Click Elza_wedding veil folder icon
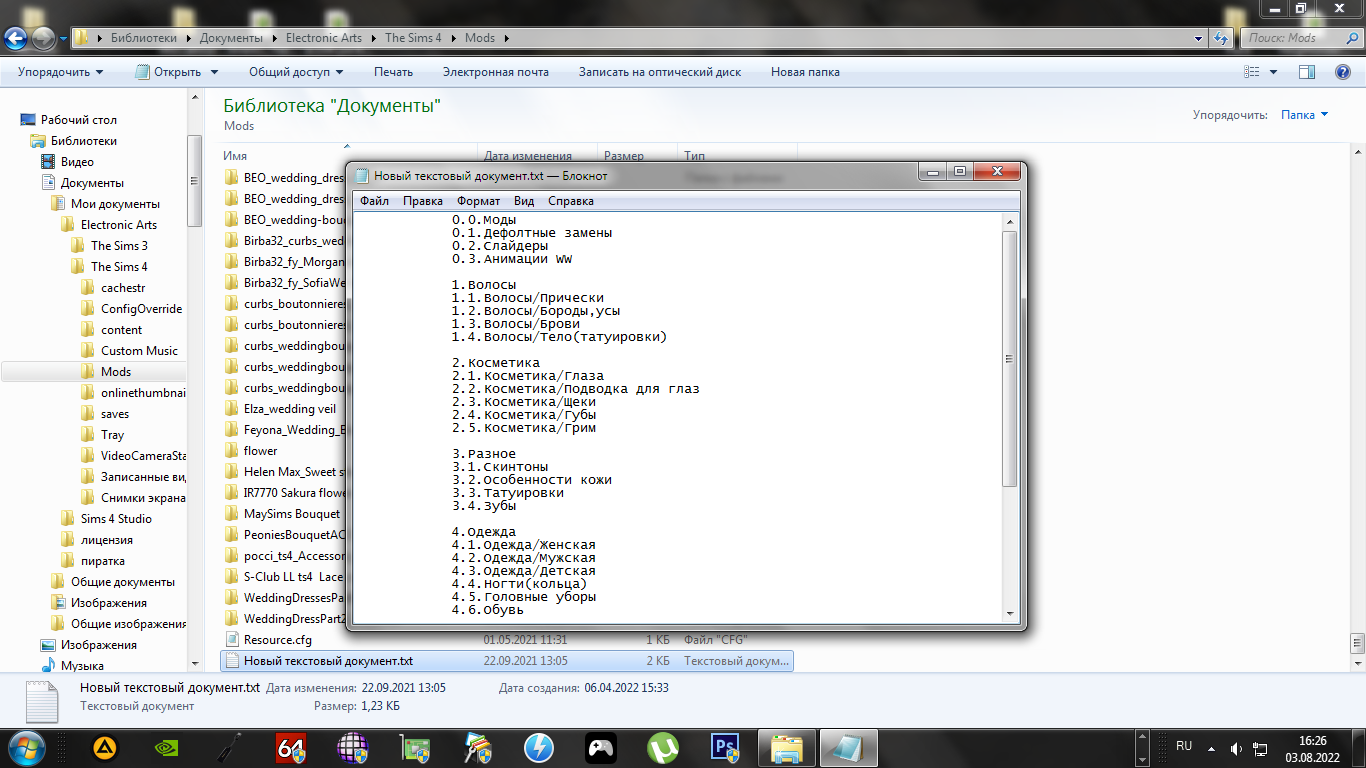Image resolution: width=1366 pixels, height=768 pixels. tap(231, 409)
